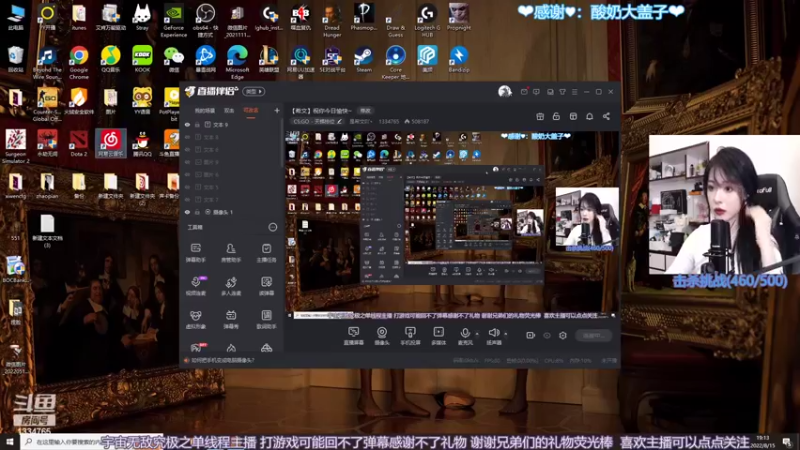
Task: Select the 摄像头 1 layer row
Action: point(231,212)
